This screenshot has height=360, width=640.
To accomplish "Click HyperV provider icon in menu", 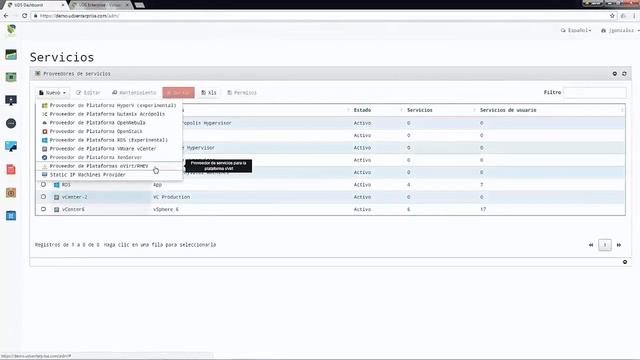I will 44,105.
